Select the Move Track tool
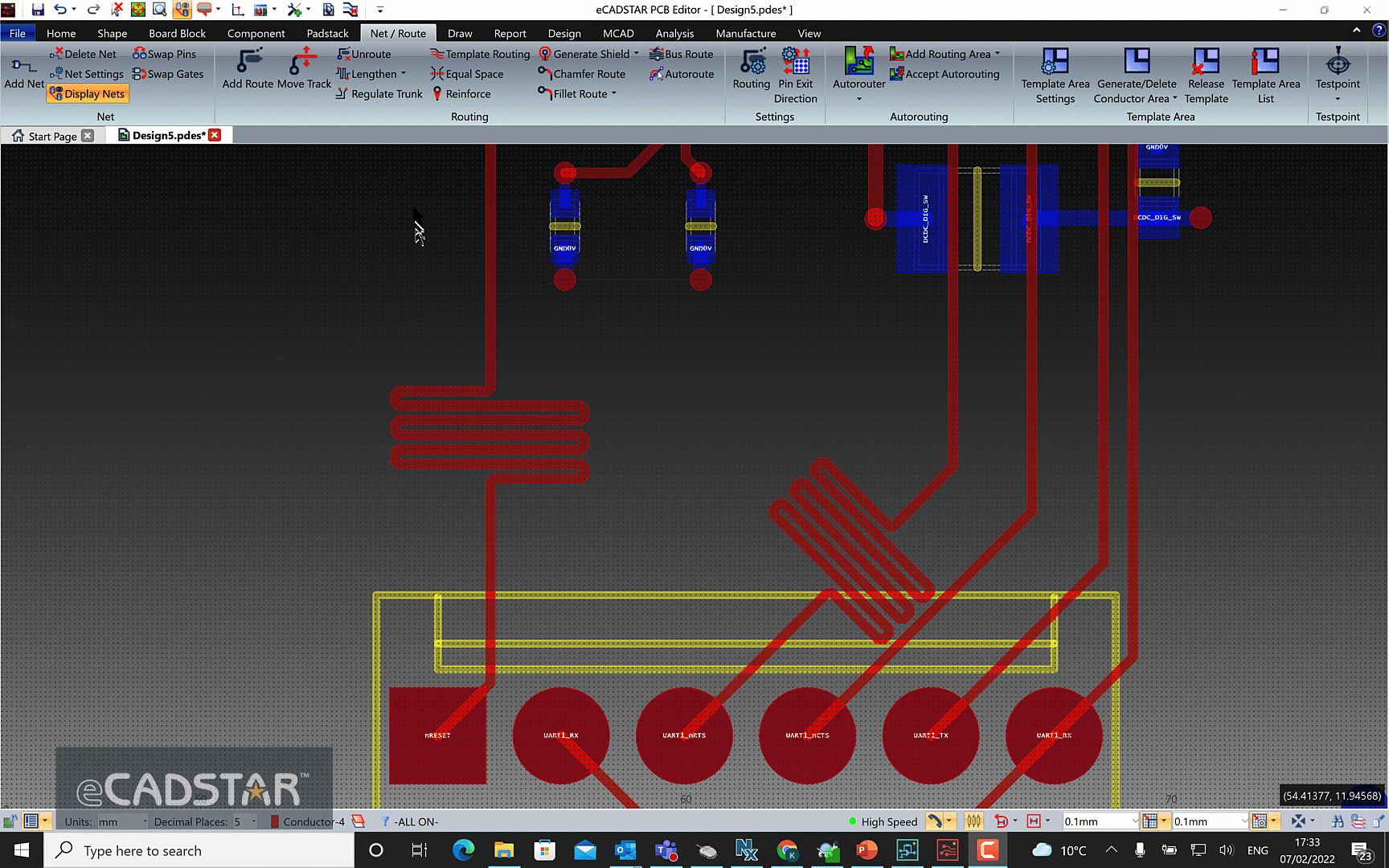1389x868 pixels. point(304,68)
